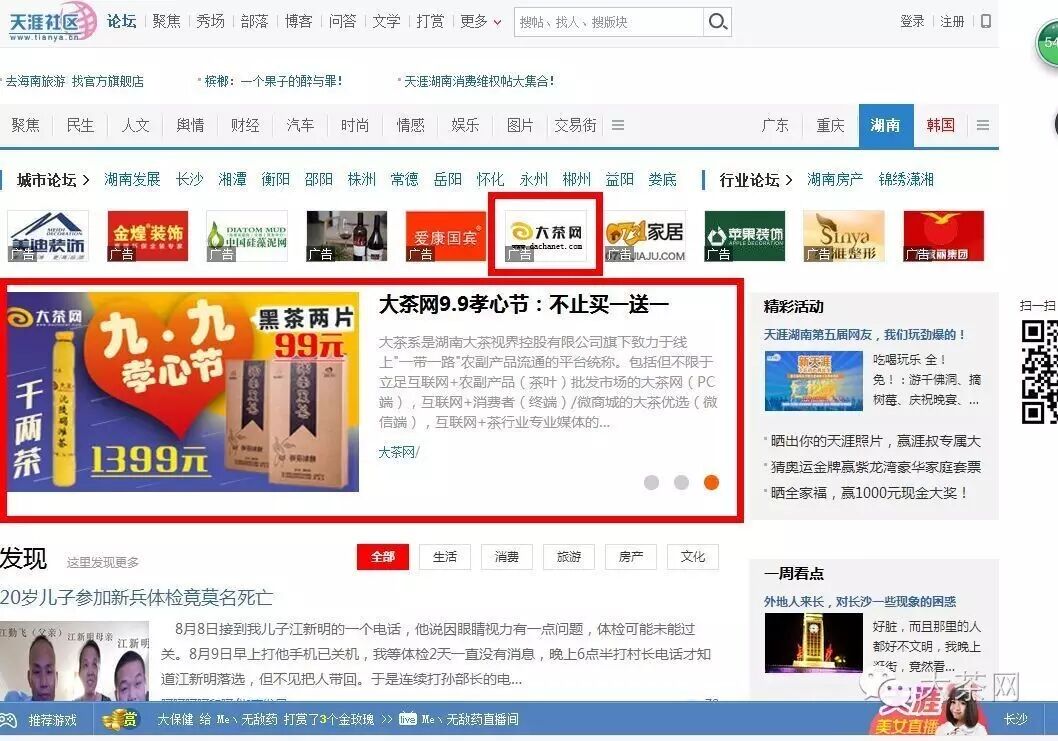Click the 九九孝心节 banner image
The height and width of the screenshot is (741, 1058).
(x=183, y=392)
